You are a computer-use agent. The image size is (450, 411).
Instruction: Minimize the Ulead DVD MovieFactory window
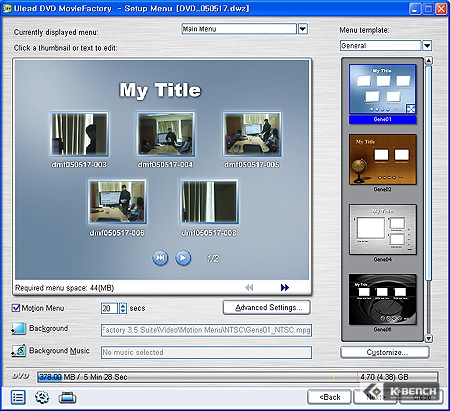[x=415, y=9]
